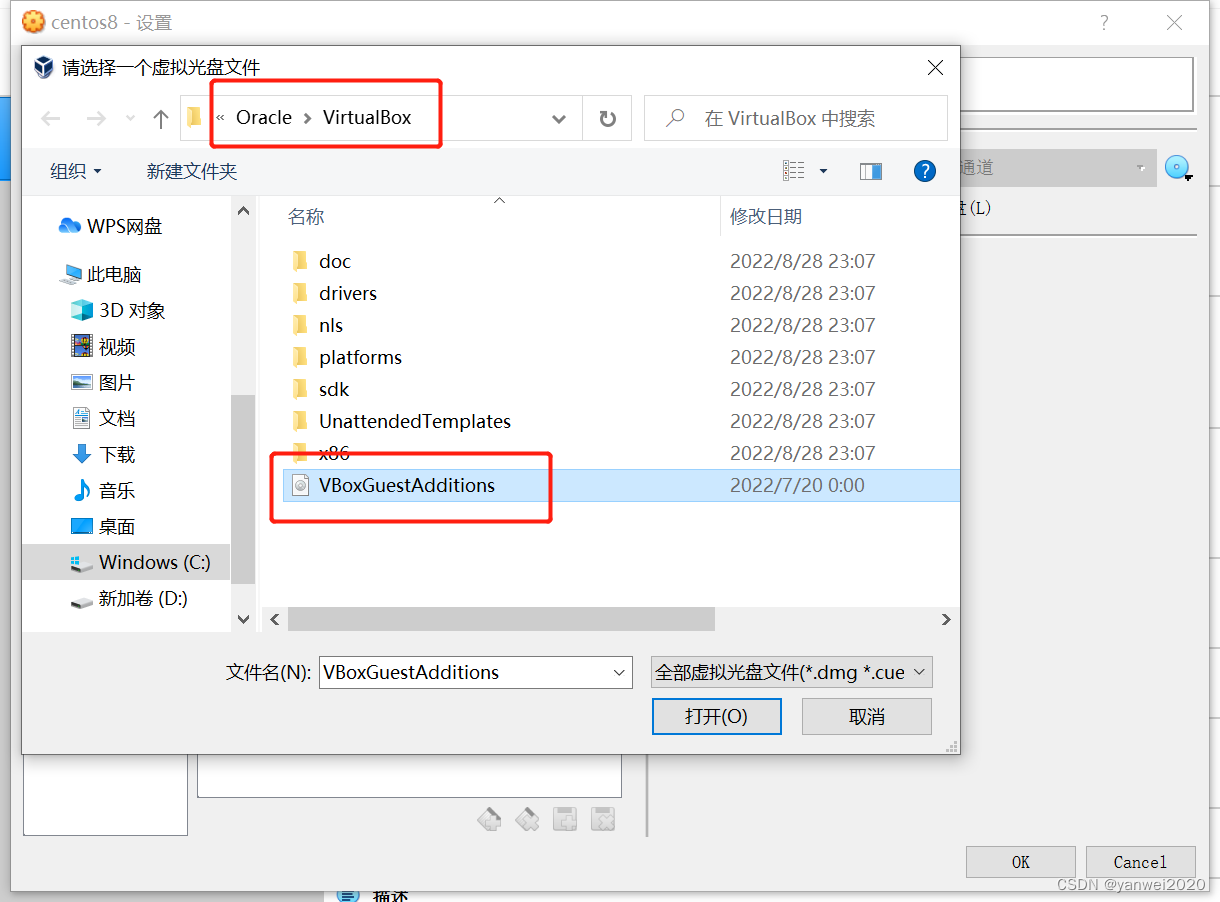Close the file chooser dialog
This screenshot has height=902, width=1220.
click(x=935, y=68)
